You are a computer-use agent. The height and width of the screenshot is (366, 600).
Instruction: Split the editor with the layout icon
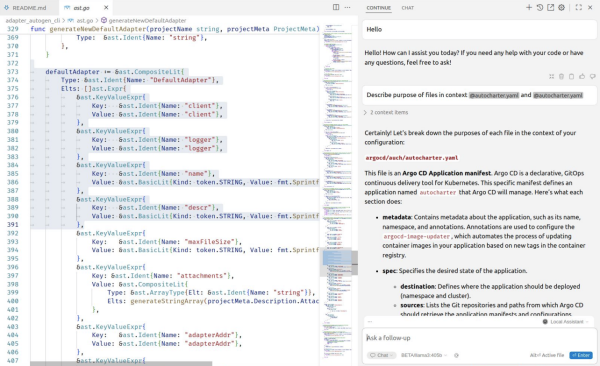point(336,7)
